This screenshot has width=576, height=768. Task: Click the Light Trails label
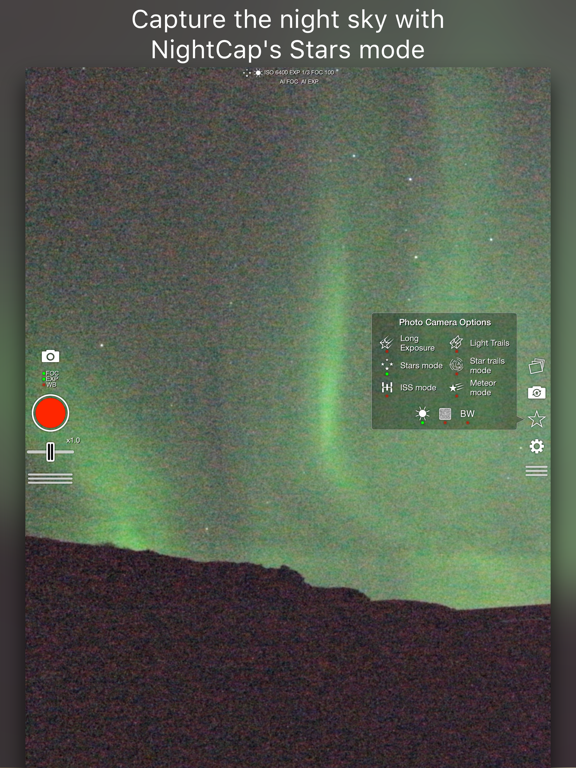489,343
